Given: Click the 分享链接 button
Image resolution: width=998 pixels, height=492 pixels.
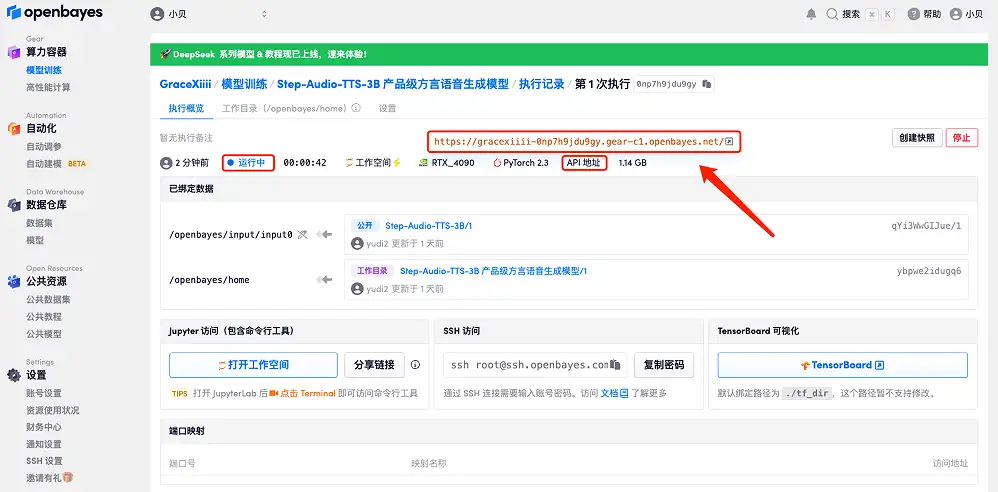Looking at the screenshot, I should pyautogui.click(x=374, y=365).
